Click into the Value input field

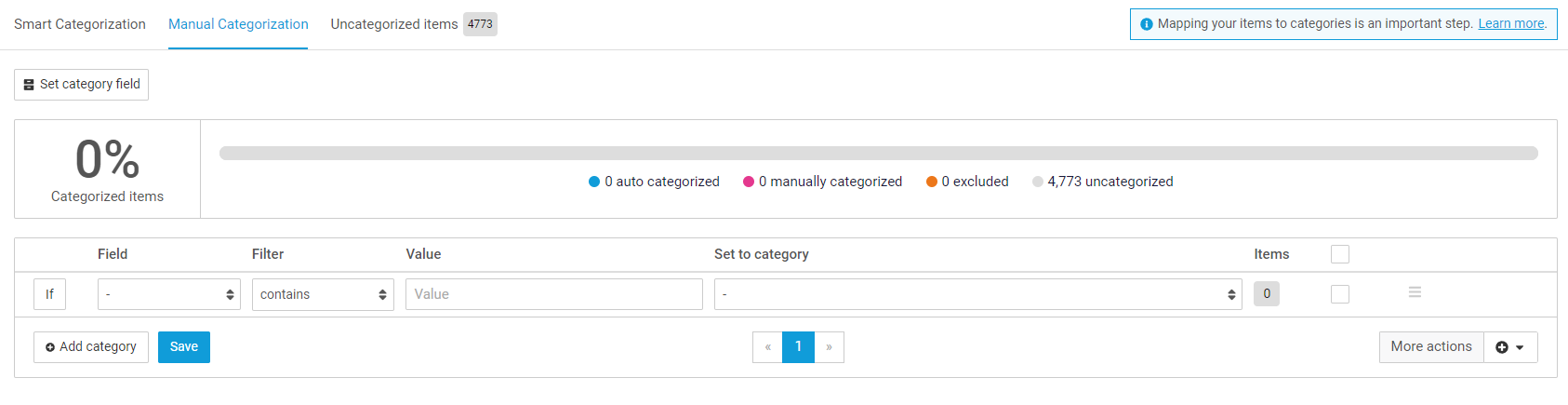[x=553, y=294]
